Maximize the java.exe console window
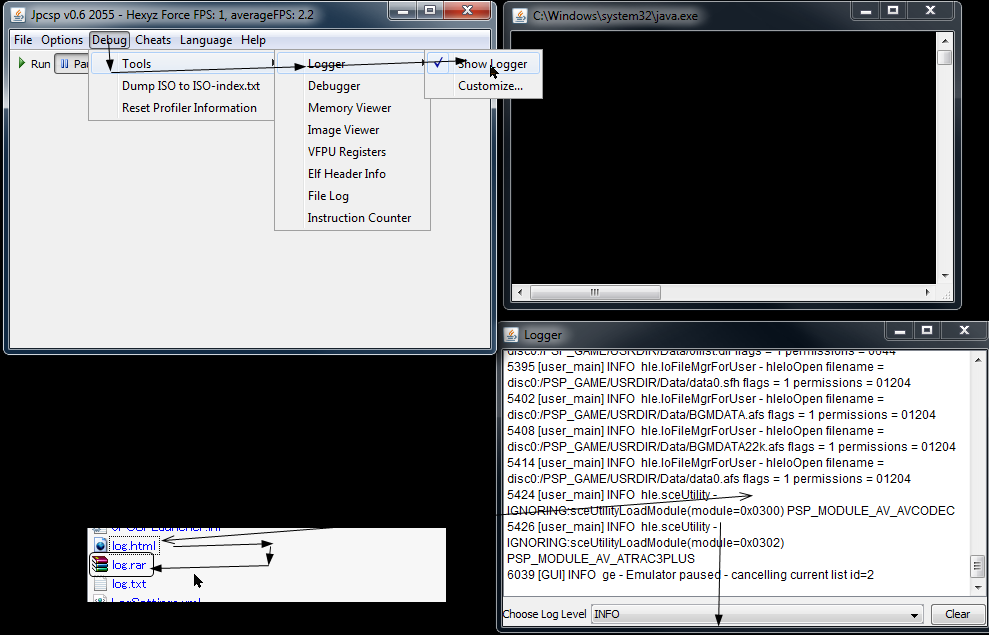 pos(893,11)
